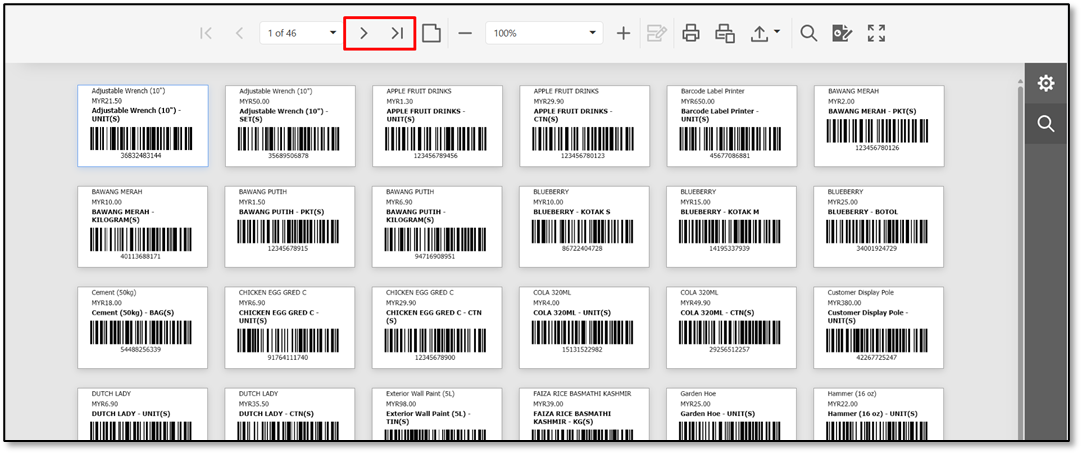Image resolution: width=1083 pixels, height=454 pixels.
Task: Open the search side panel
Action: (x=1046, y=124)
